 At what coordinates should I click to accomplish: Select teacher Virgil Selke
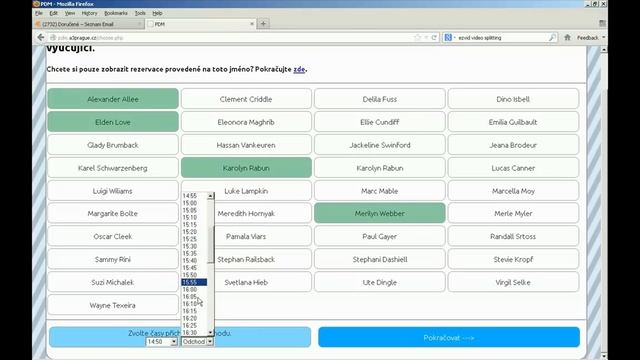513,282
